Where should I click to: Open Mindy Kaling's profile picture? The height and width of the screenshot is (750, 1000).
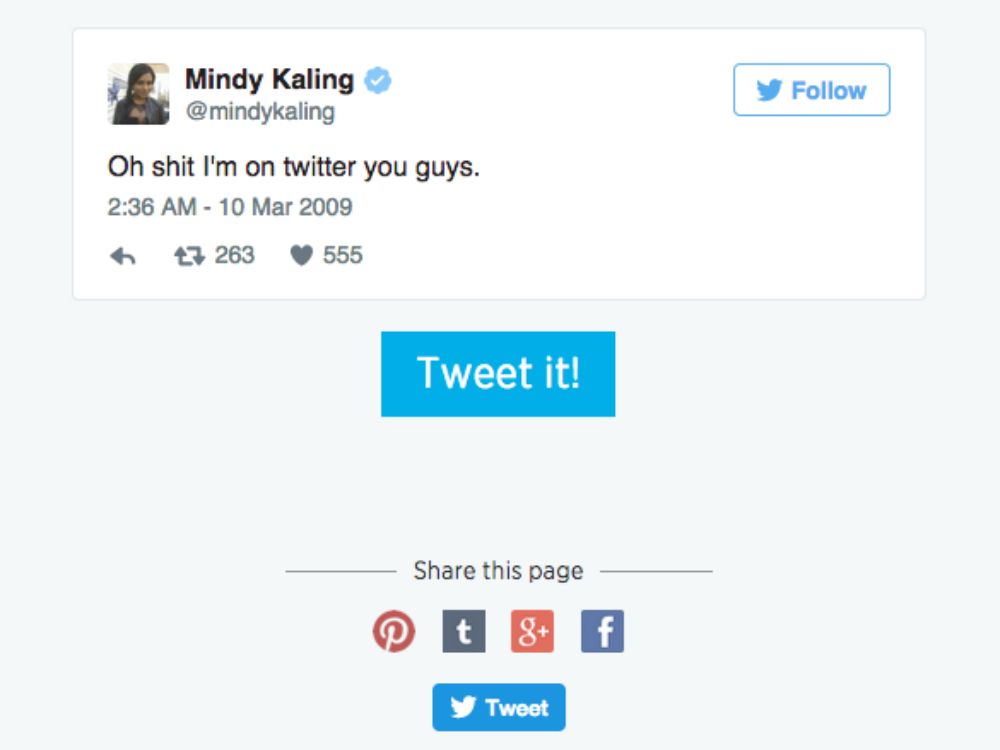coord(138,94)
